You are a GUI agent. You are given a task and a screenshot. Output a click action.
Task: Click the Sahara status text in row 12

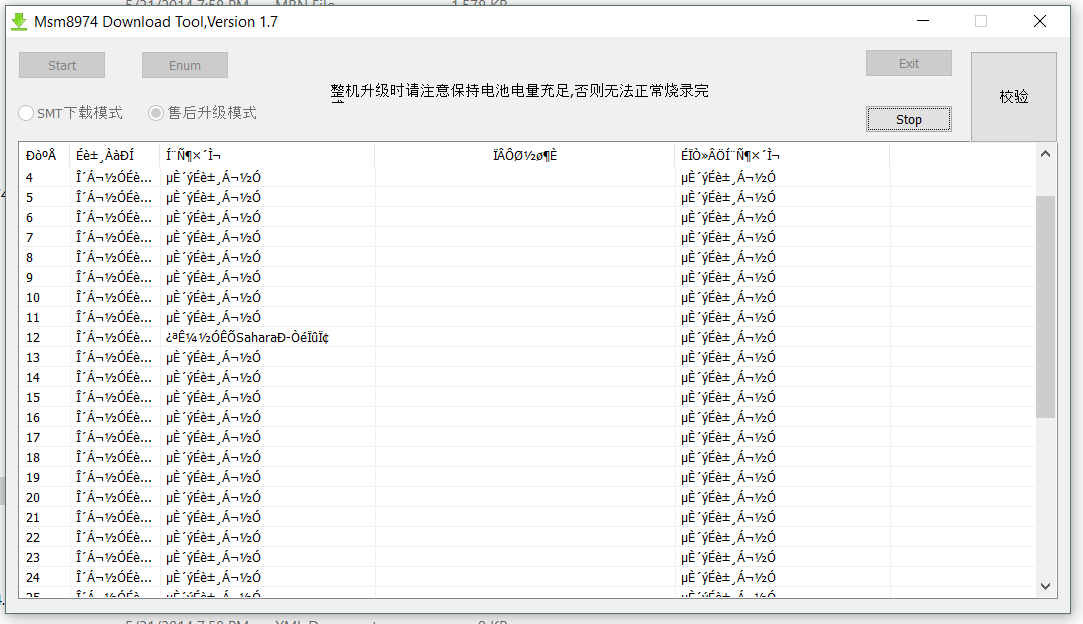point(247,338)
